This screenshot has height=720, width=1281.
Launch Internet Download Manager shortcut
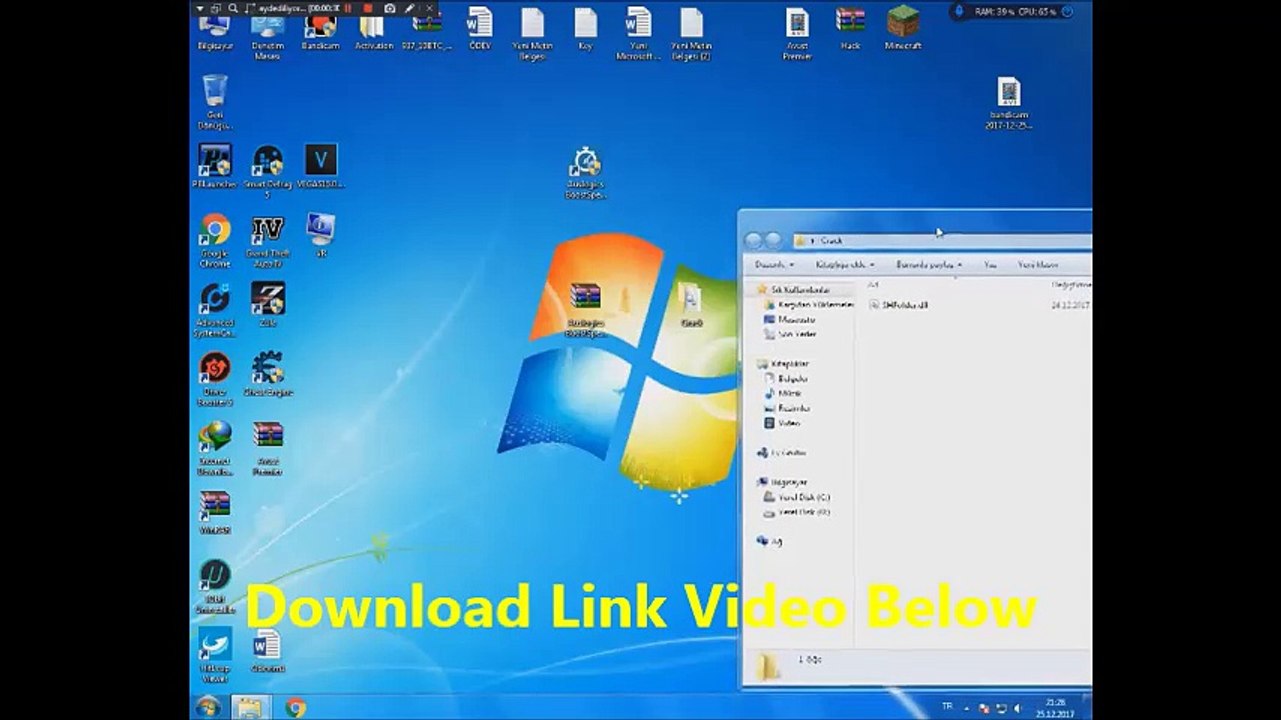[x=214, y=448]
